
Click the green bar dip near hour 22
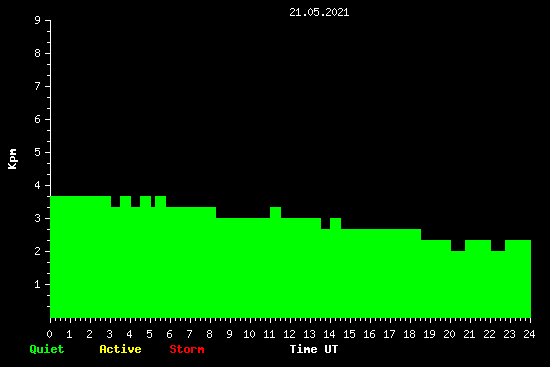(x=498, y=246)
